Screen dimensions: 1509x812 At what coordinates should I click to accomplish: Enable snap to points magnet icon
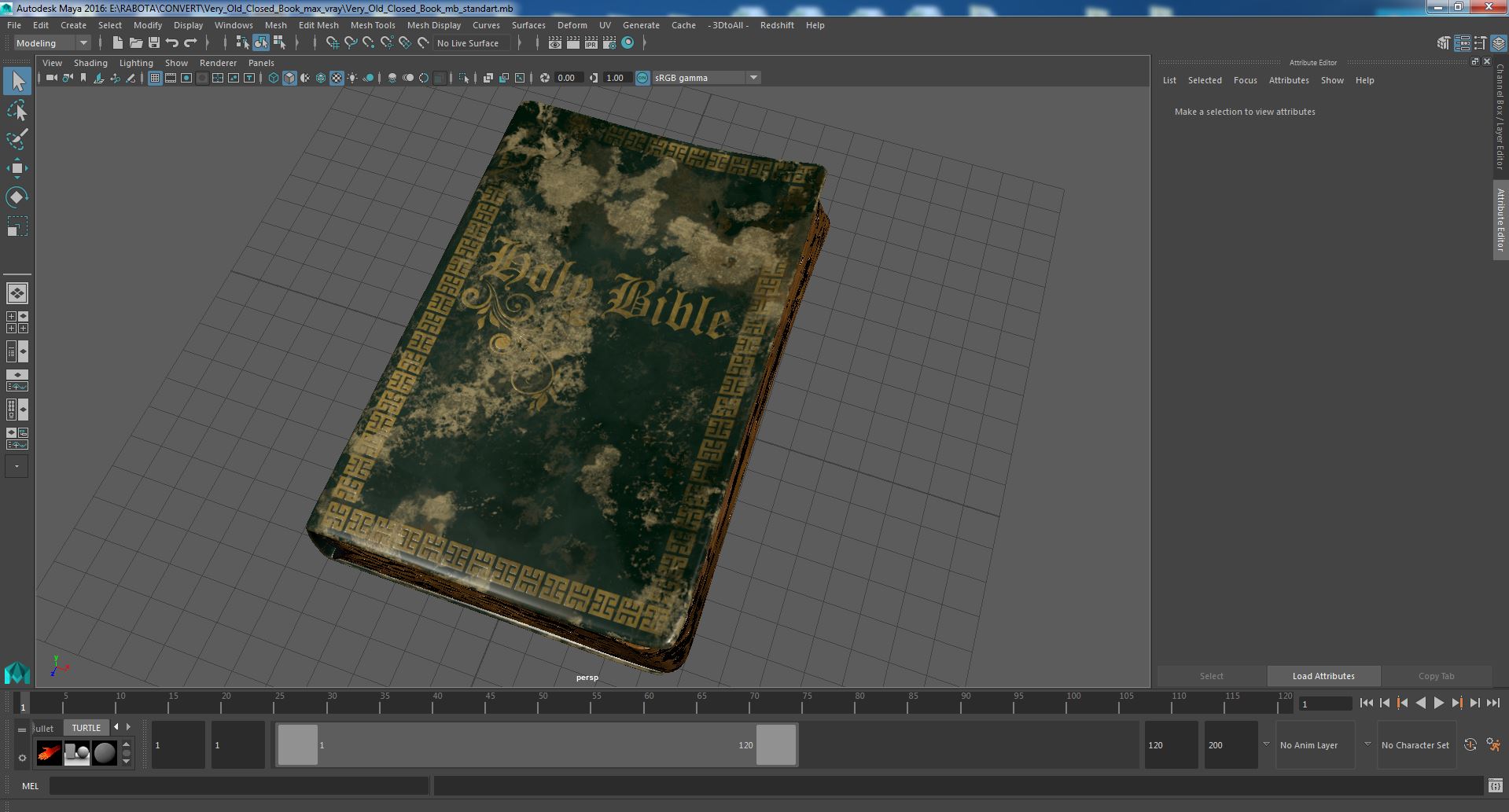(369, 43)
